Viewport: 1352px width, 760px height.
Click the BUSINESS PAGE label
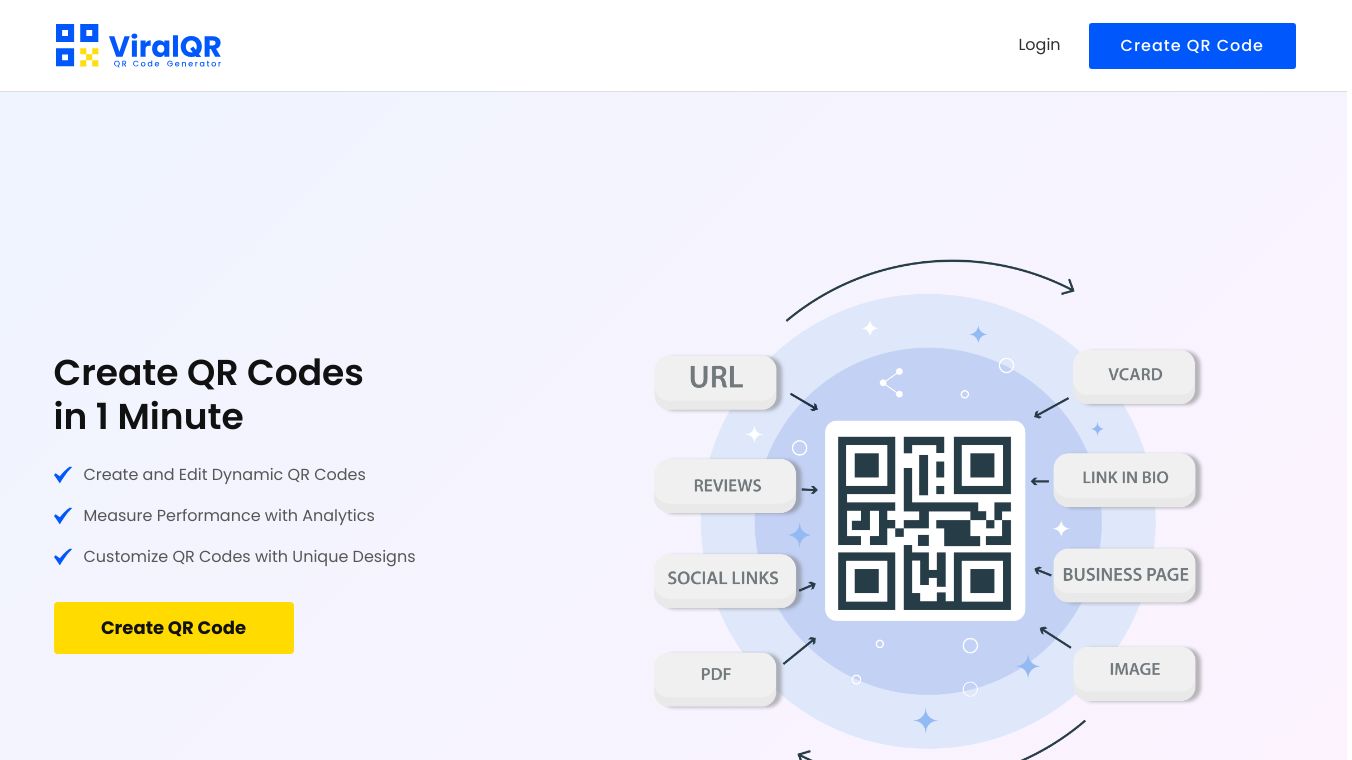(1126, 575)
